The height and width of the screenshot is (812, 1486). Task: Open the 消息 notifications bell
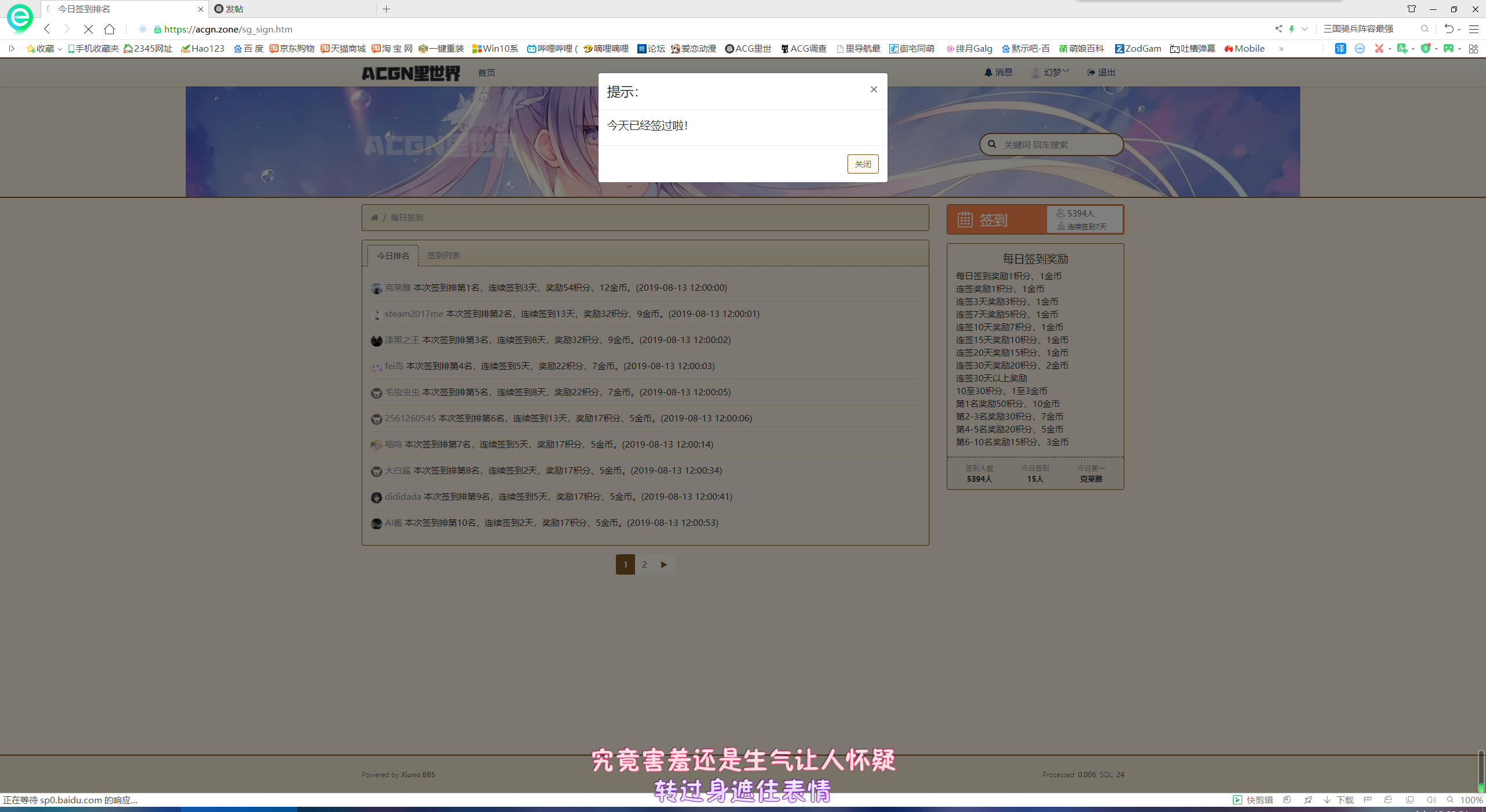click(998, 73)
